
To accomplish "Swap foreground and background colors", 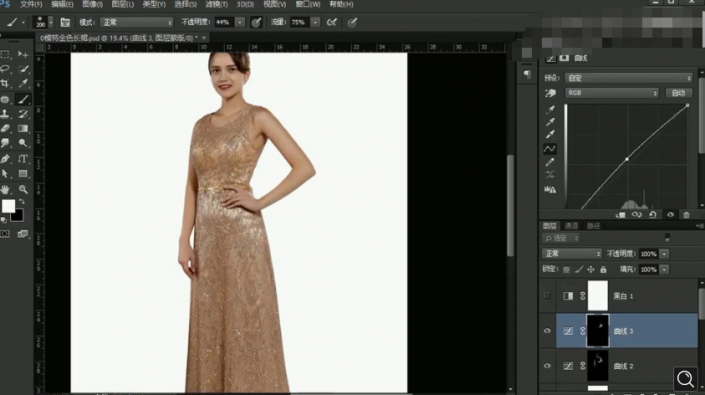I will coord(22,202).
